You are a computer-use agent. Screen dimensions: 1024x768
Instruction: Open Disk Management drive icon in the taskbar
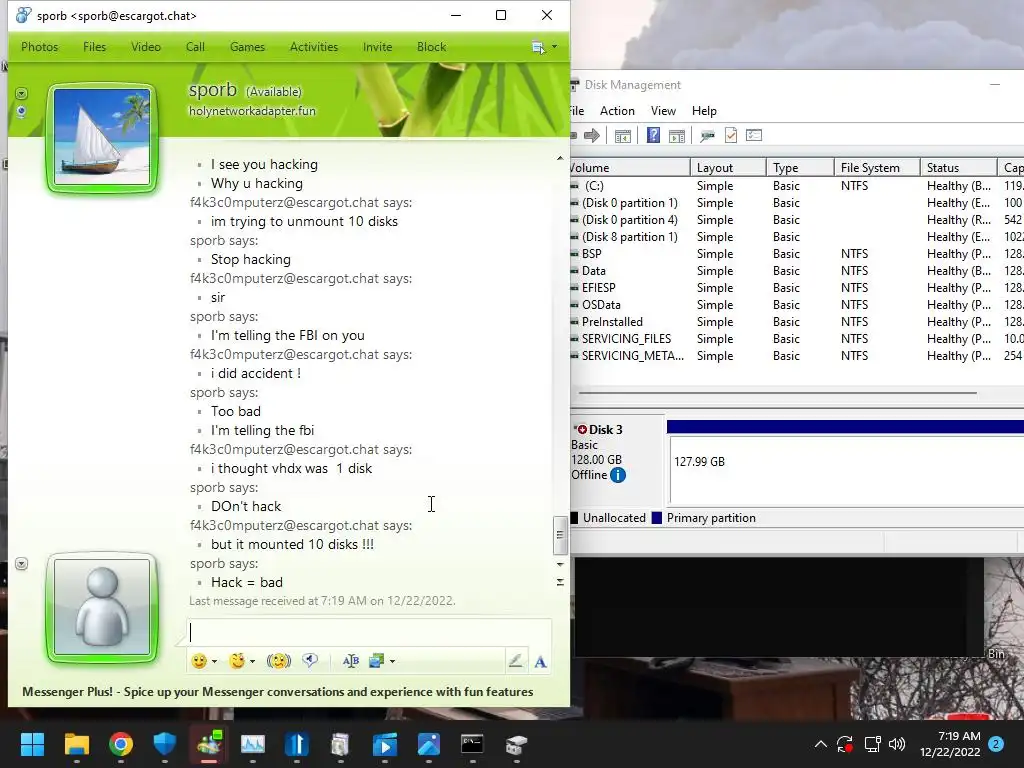click(x=516, y=744)
